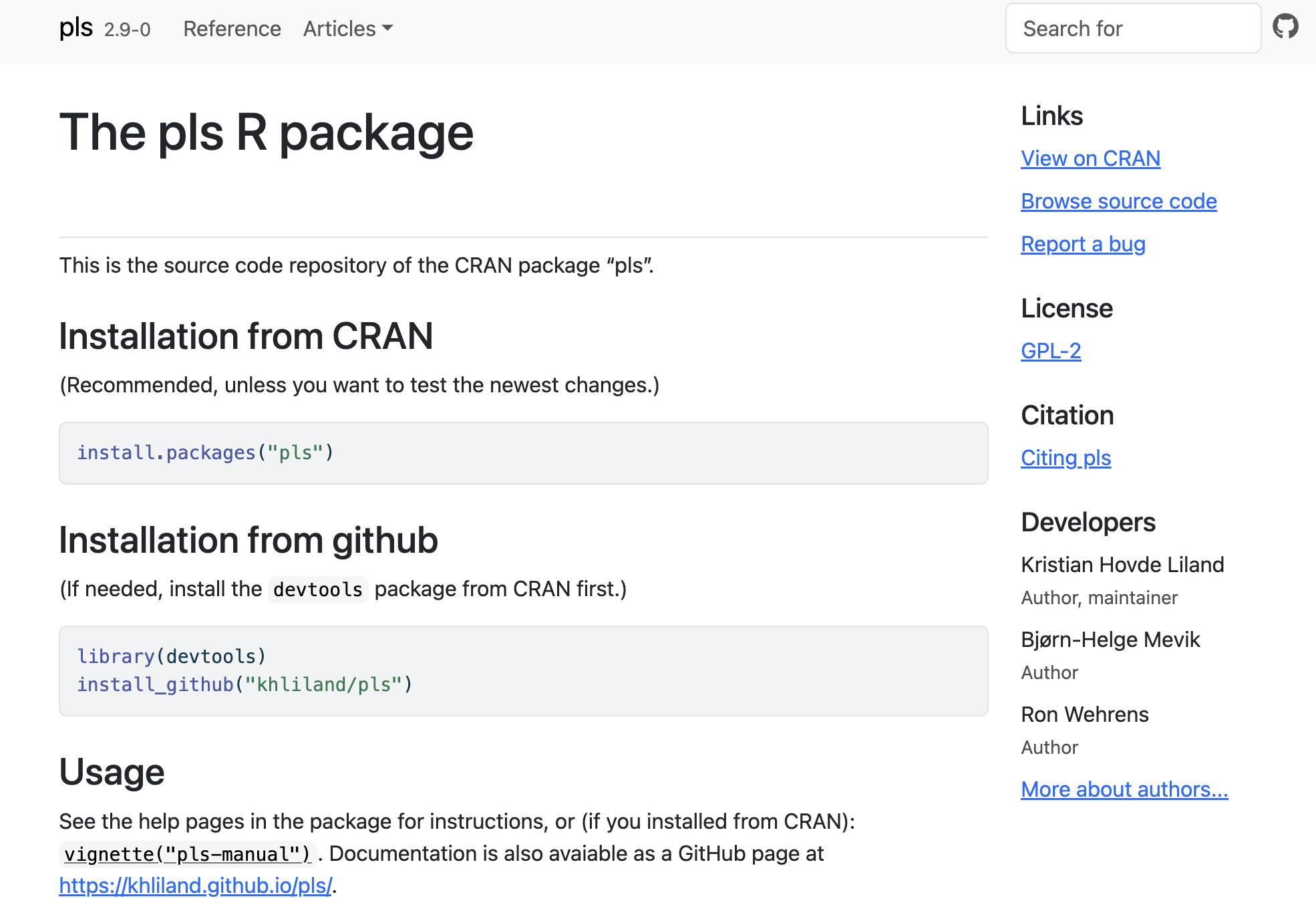Click the Installation from github heading
This screenshot has height=917, width=1316.
pyautogui.click(x=249, y=539)
